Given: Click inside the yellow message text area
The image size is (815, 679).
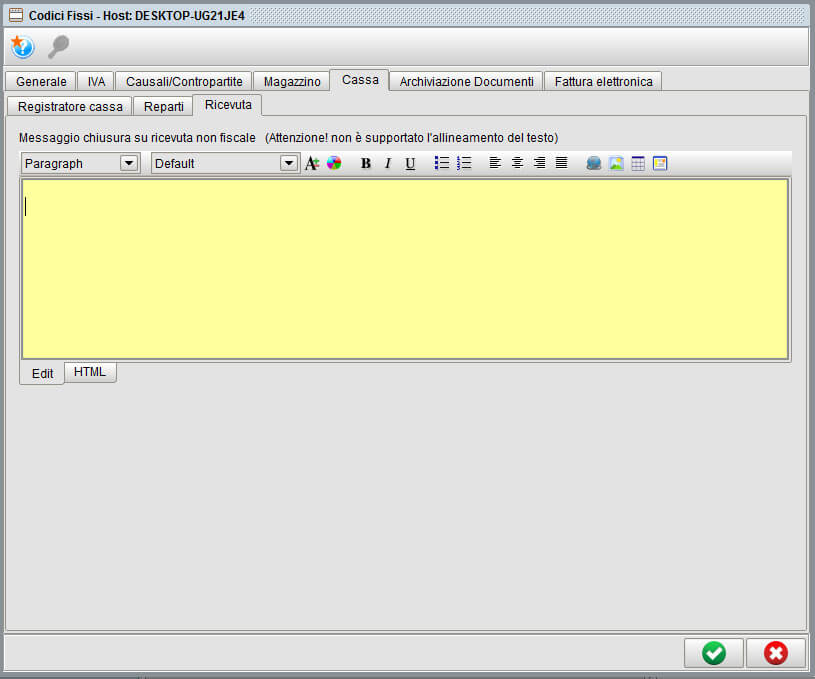Looking at the screenshot, I should tap(404, 268).
